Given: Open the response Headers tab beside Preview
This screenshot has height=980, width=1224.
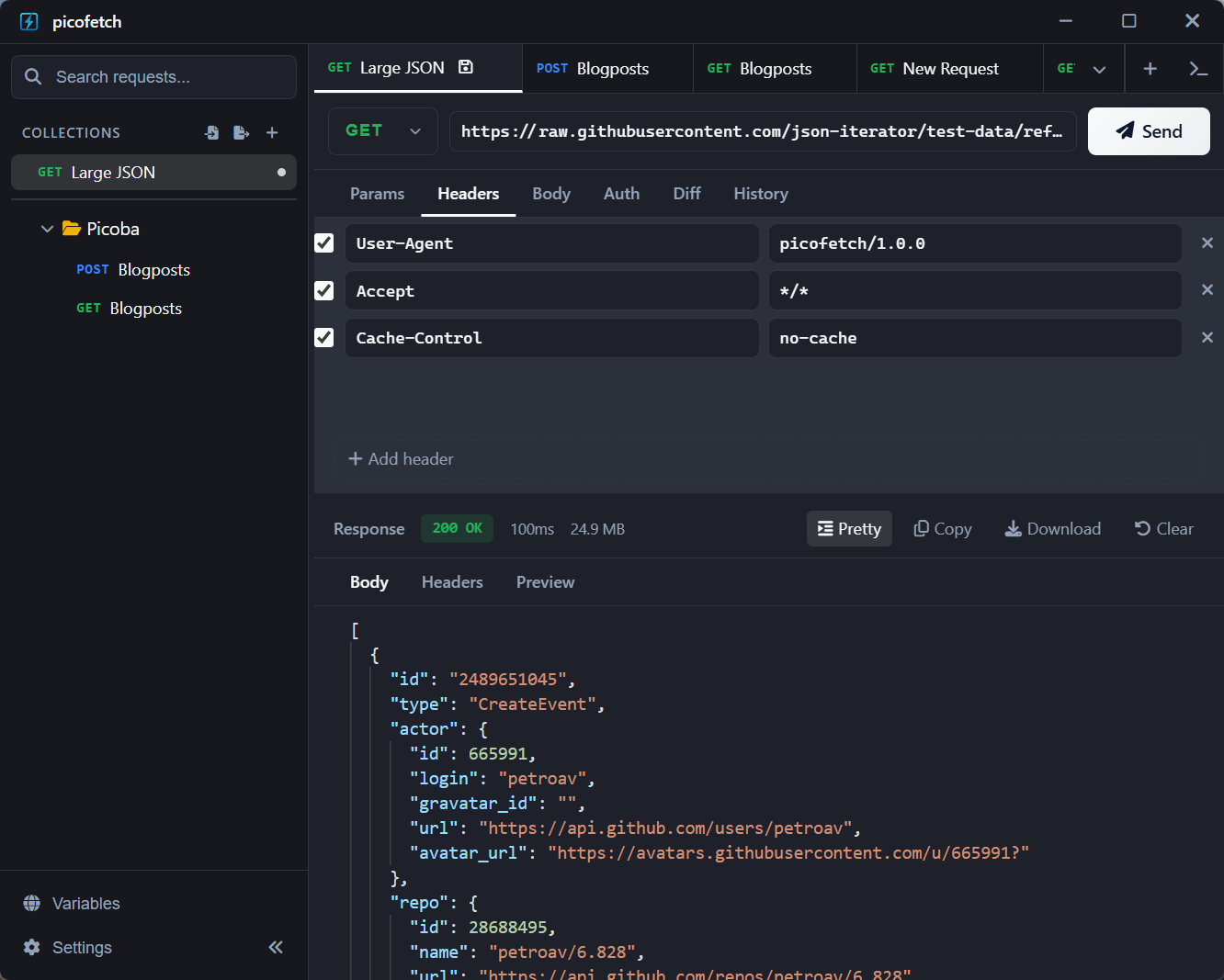Looking at the screenshot, I should coord(452,582).
